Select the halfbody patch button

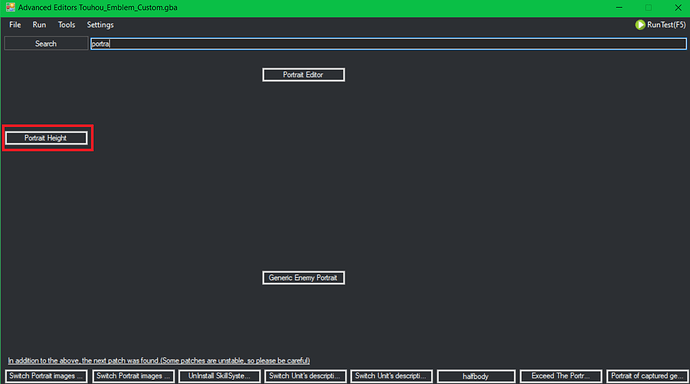476,376
